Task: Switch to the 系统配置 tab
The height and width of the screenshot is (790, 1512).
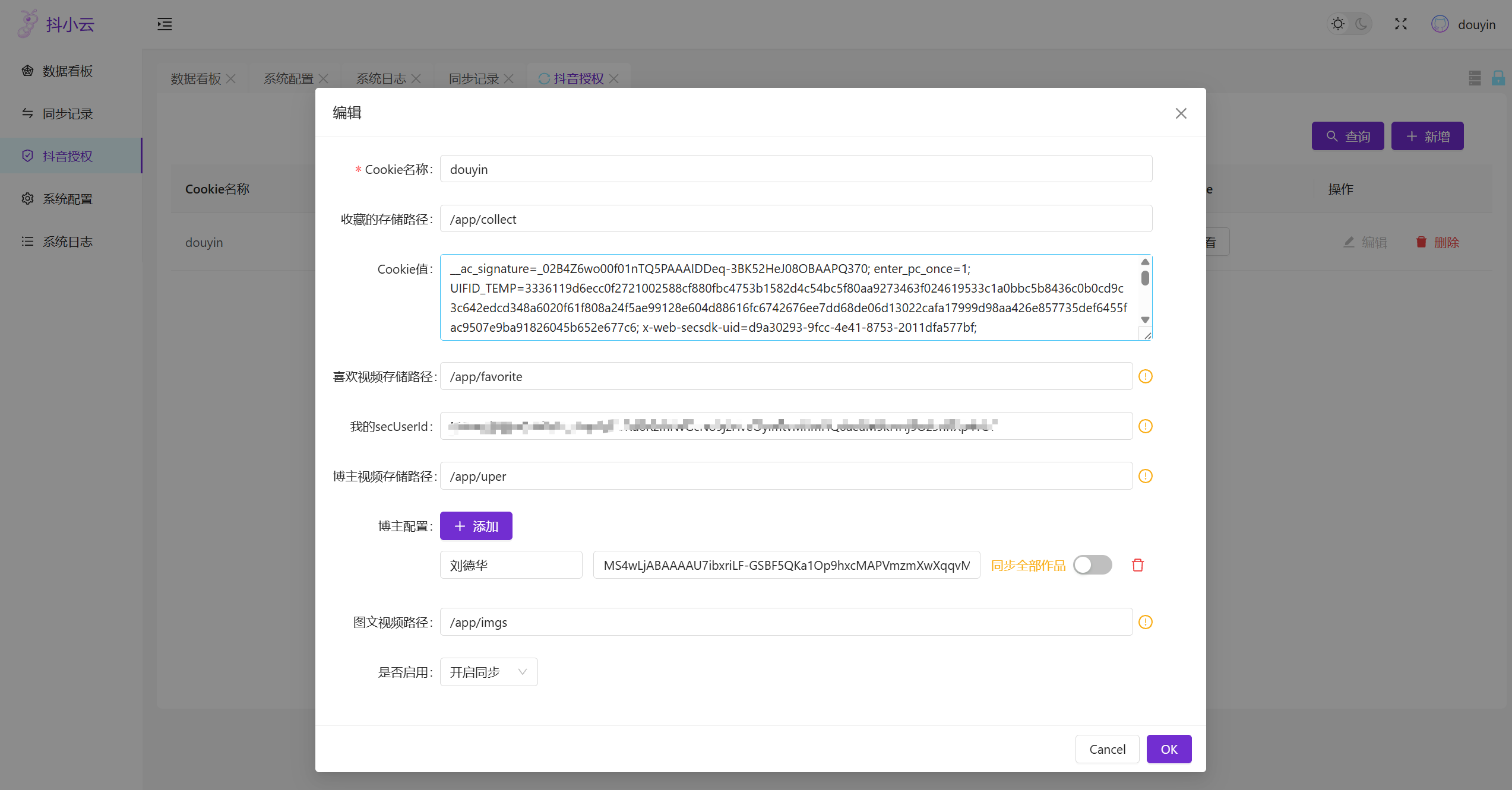Action: click(289, 79)
